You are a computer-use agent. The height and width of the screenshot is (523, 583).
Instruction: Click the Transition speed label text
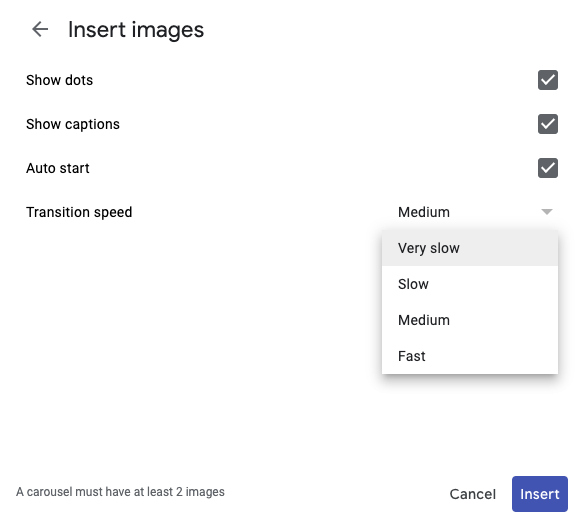point(79,212)
